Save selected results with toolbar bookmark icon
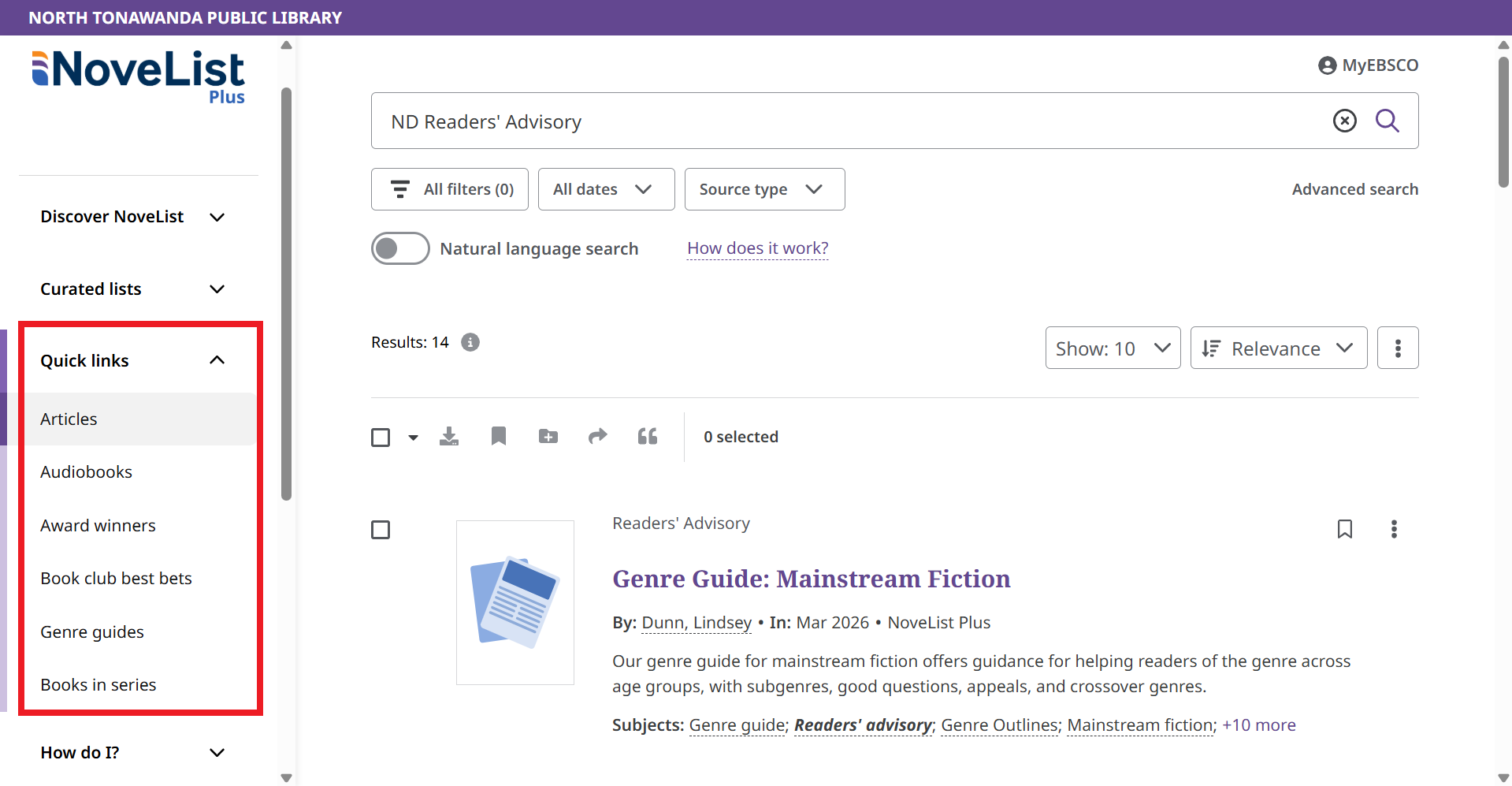Screen dimensions: 1512x786 pyautogui.click(x=499, y=436)
